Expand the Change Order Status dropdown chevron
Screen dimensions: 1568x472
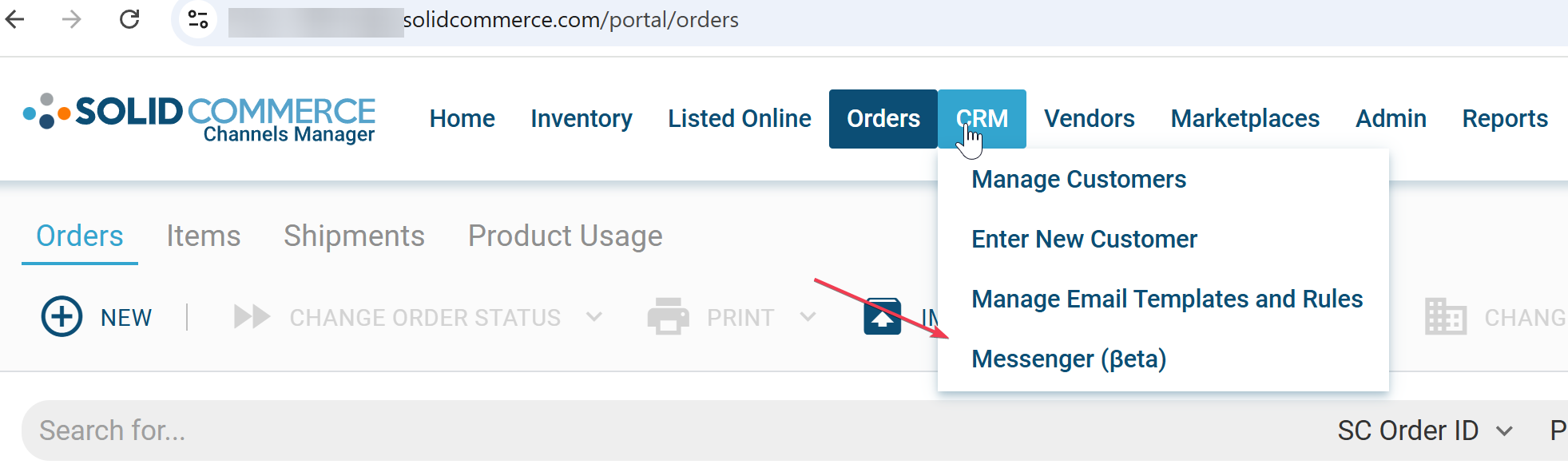(x=593, y=317)
